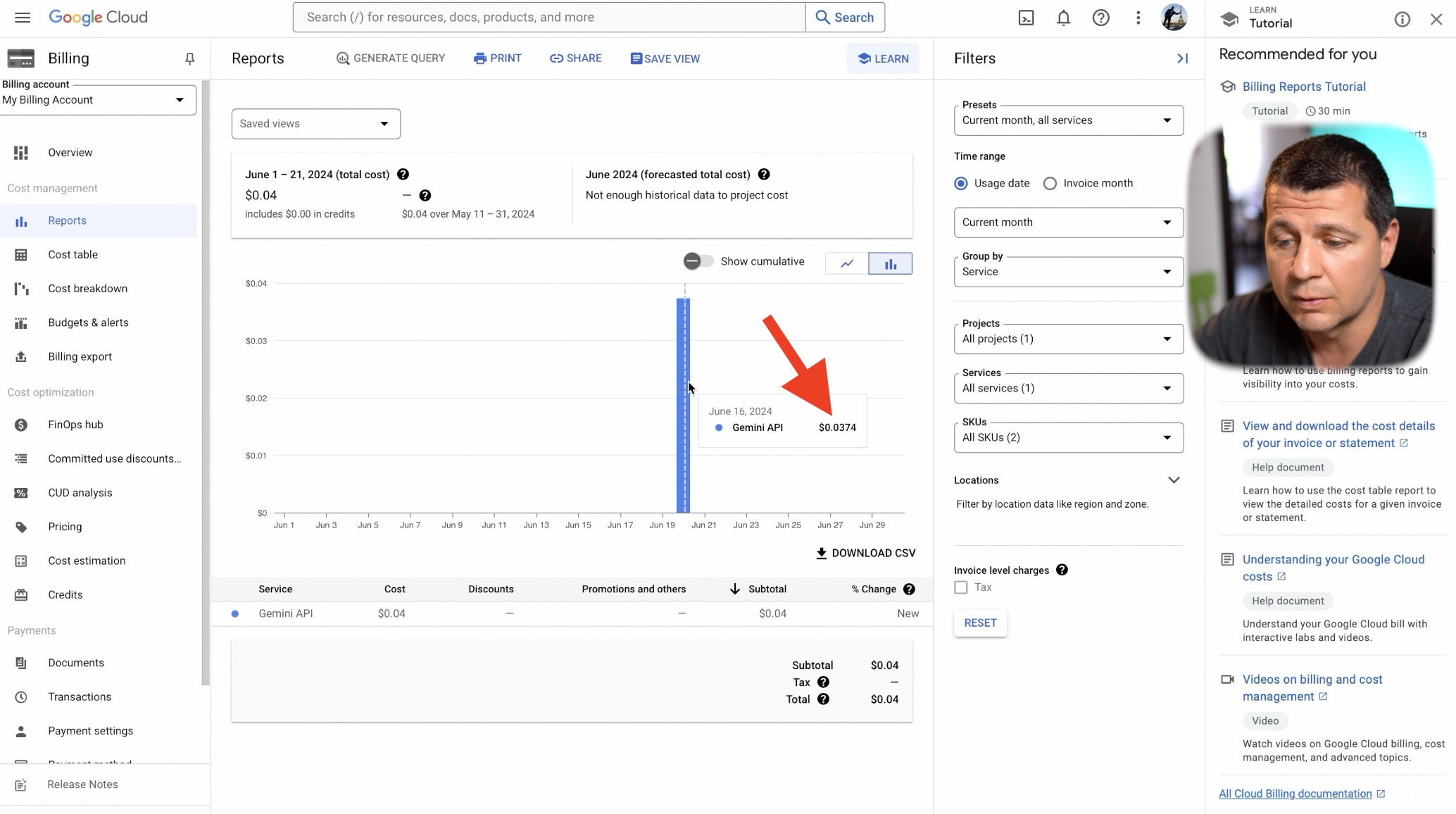The width and height of the screenshot is (1456, 814).
Task: Click the top Search button
Action: pos(845,18)
